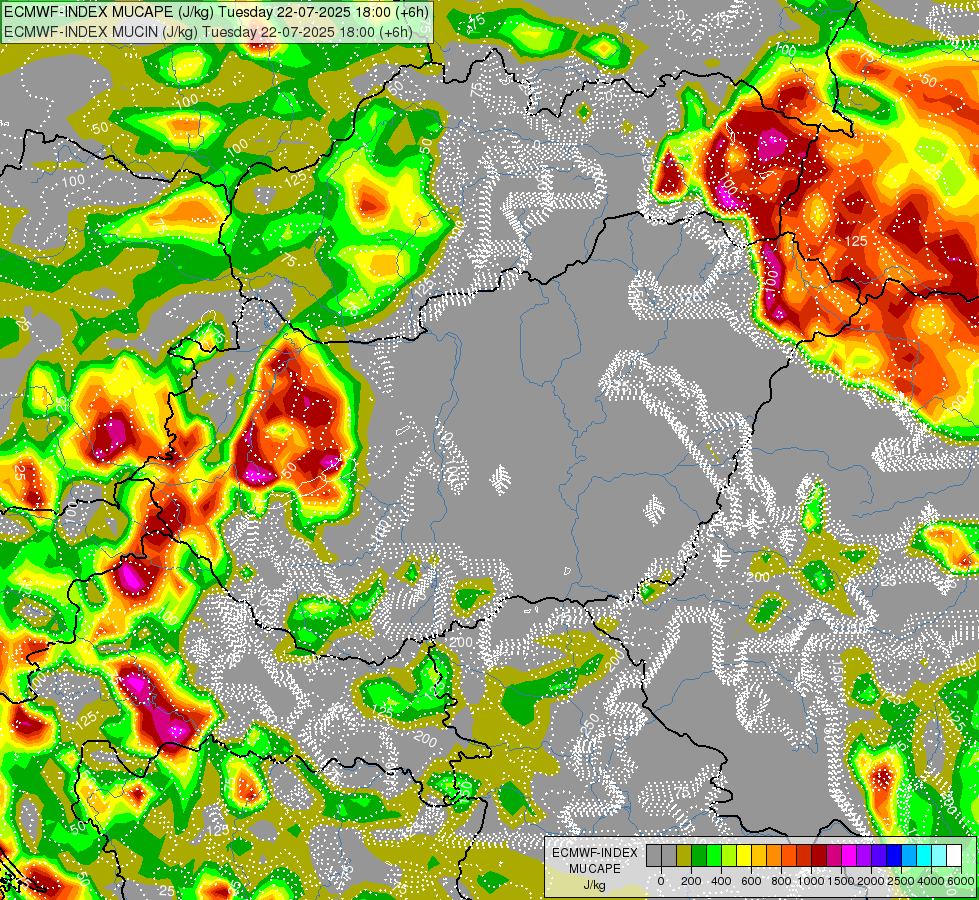The width and height of the screenshot is (979, 900).
Task: Click the violet swatch right of the 2000 tick
Action: 880,855
